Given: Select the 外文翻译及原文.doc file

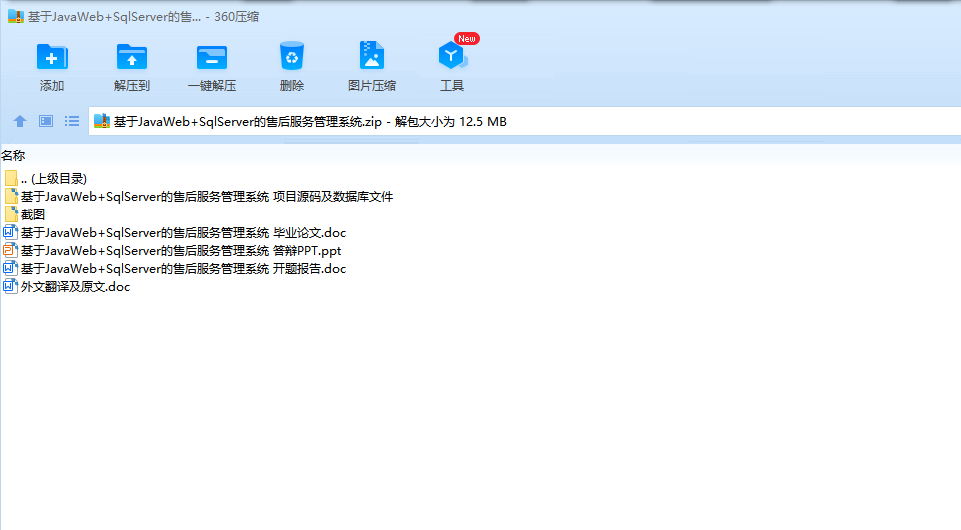Looking at the screenshot, I should [x=67, y=287].
